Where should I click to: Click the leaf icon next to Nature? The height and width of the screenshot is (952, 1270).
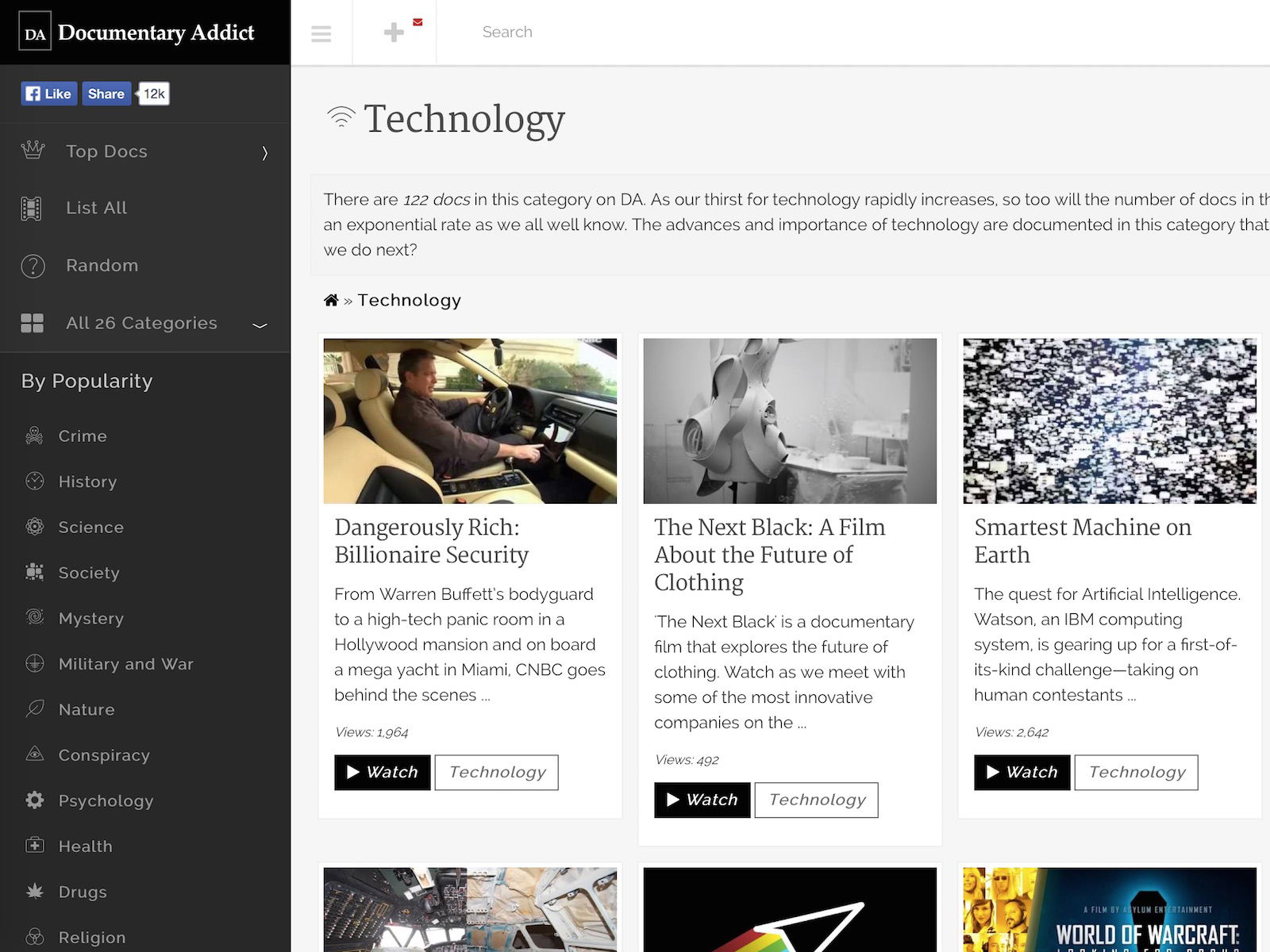tap(34, 708)
